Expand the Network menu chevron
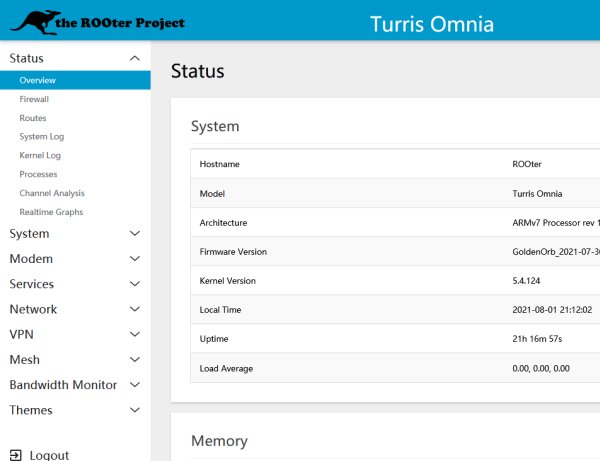The image size is (600, 461). [x=135, y=309]
